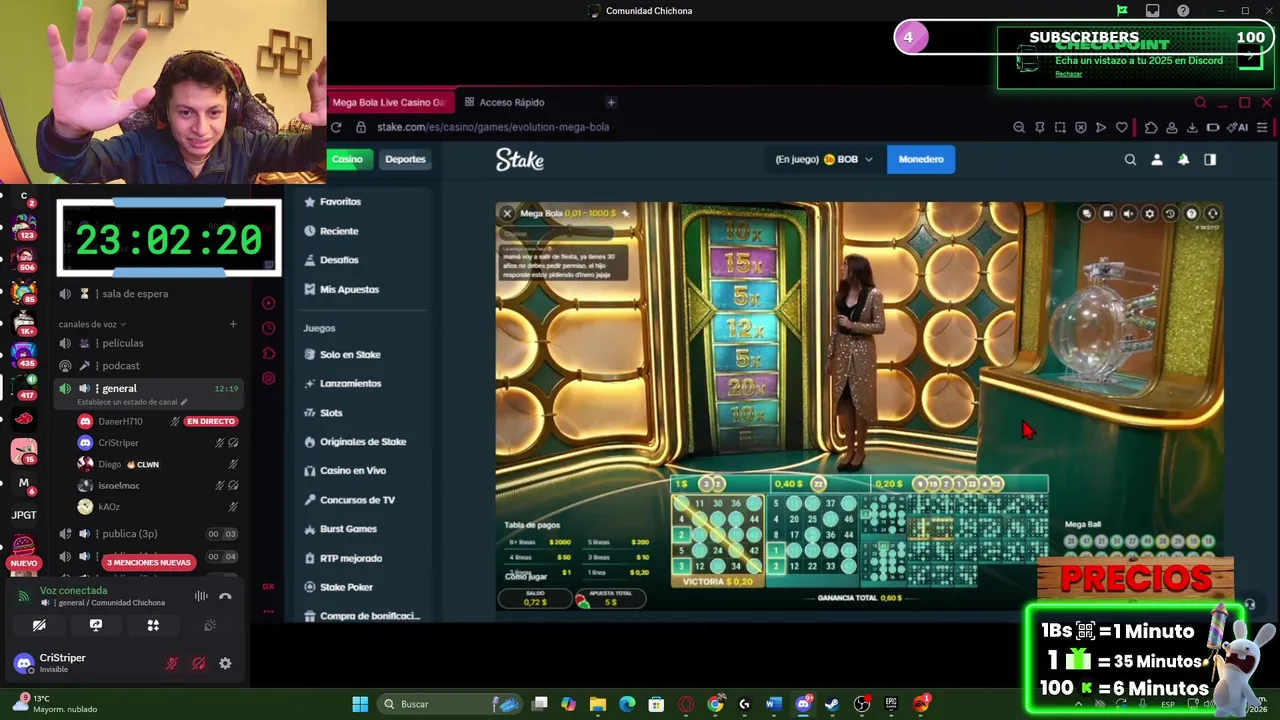Open the game help question mark
This screenshot has width=1280, height=720.
pos(1191,213)
